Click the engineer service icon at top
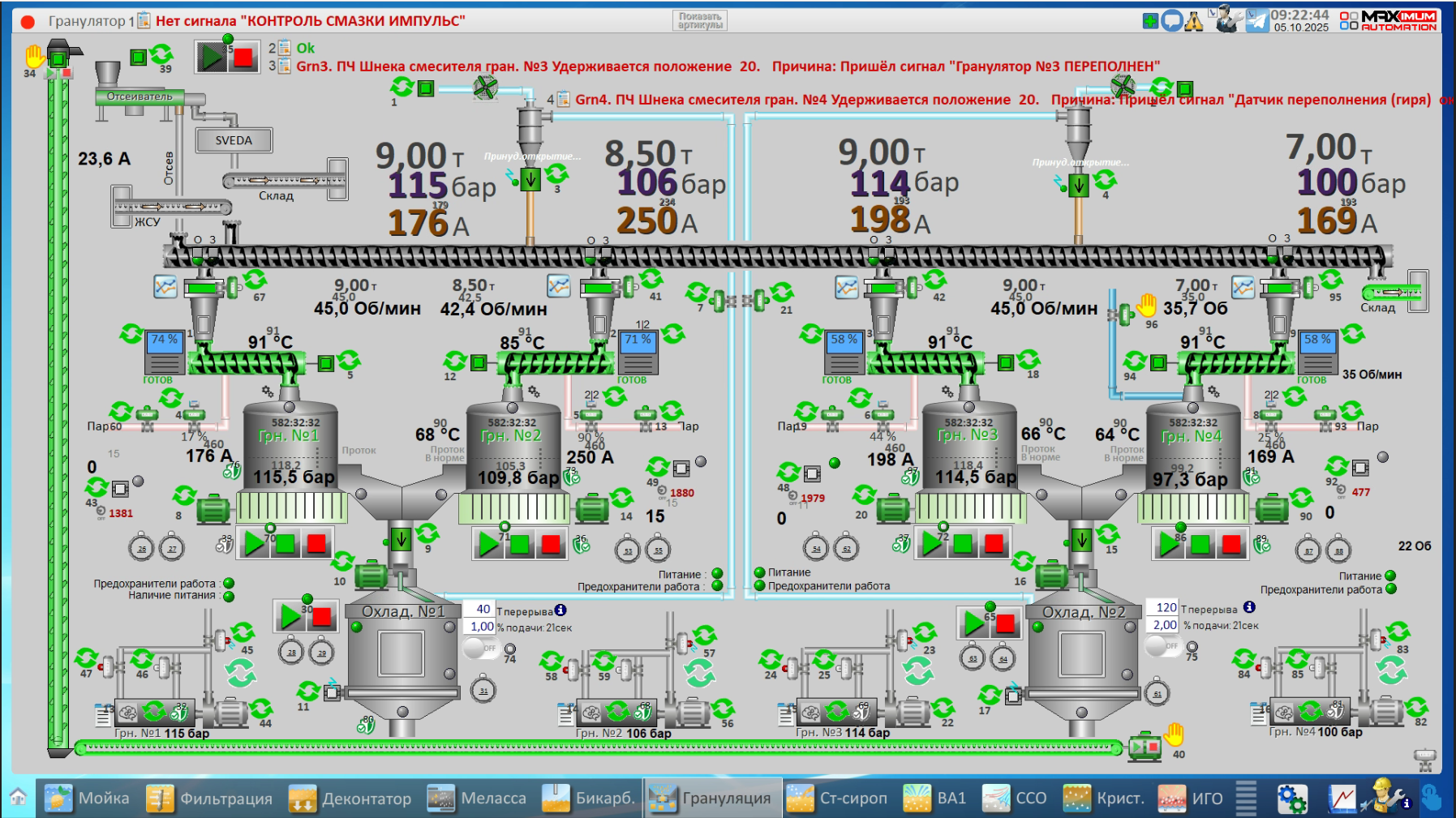The width and height of the screenshot is (1456, 818). 1228,19
